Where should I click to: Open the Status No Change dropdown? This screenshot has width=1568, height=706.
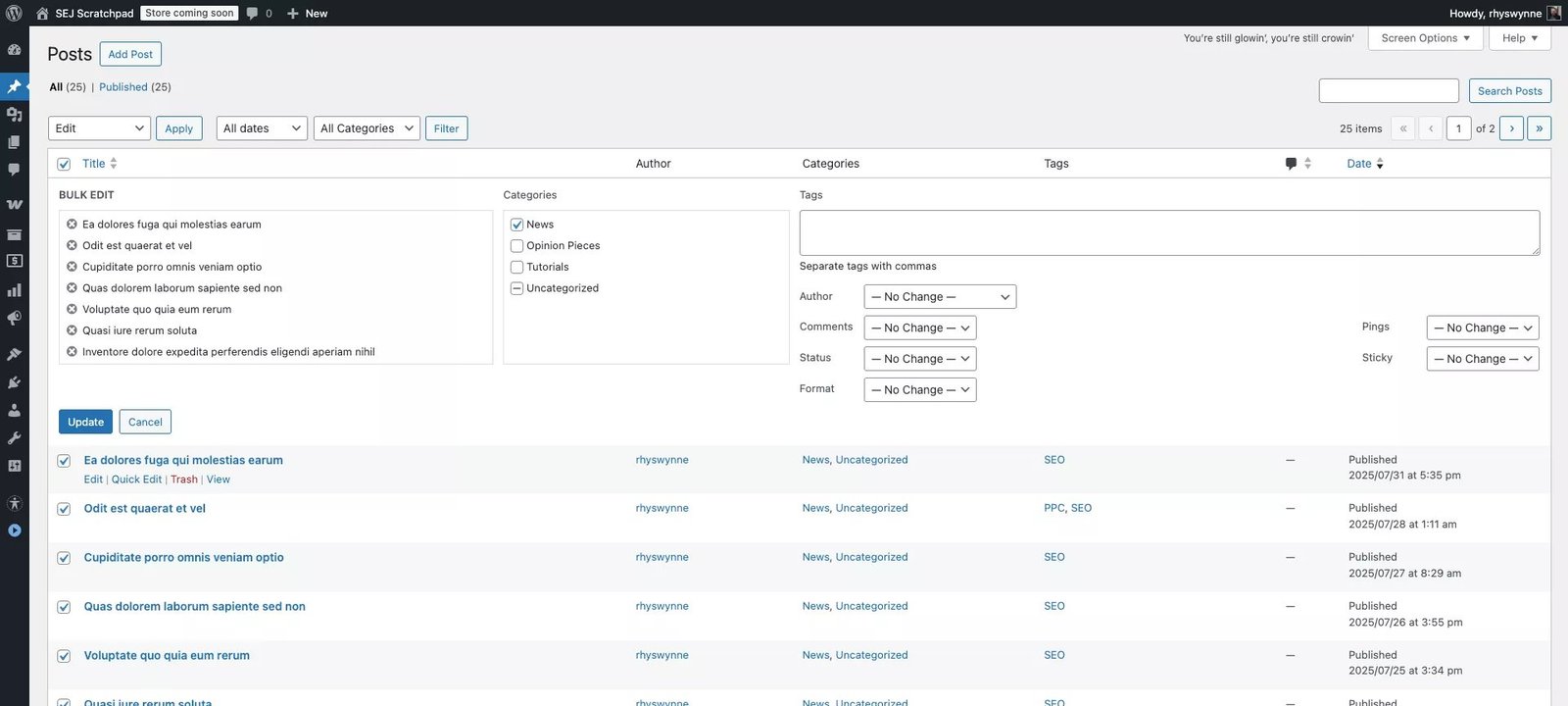(919, 359)
